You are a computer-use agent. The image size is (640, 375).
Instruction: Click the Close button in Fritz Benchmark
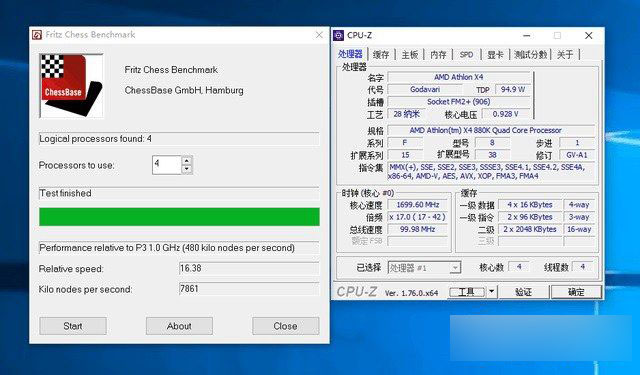tap(285, 326)
